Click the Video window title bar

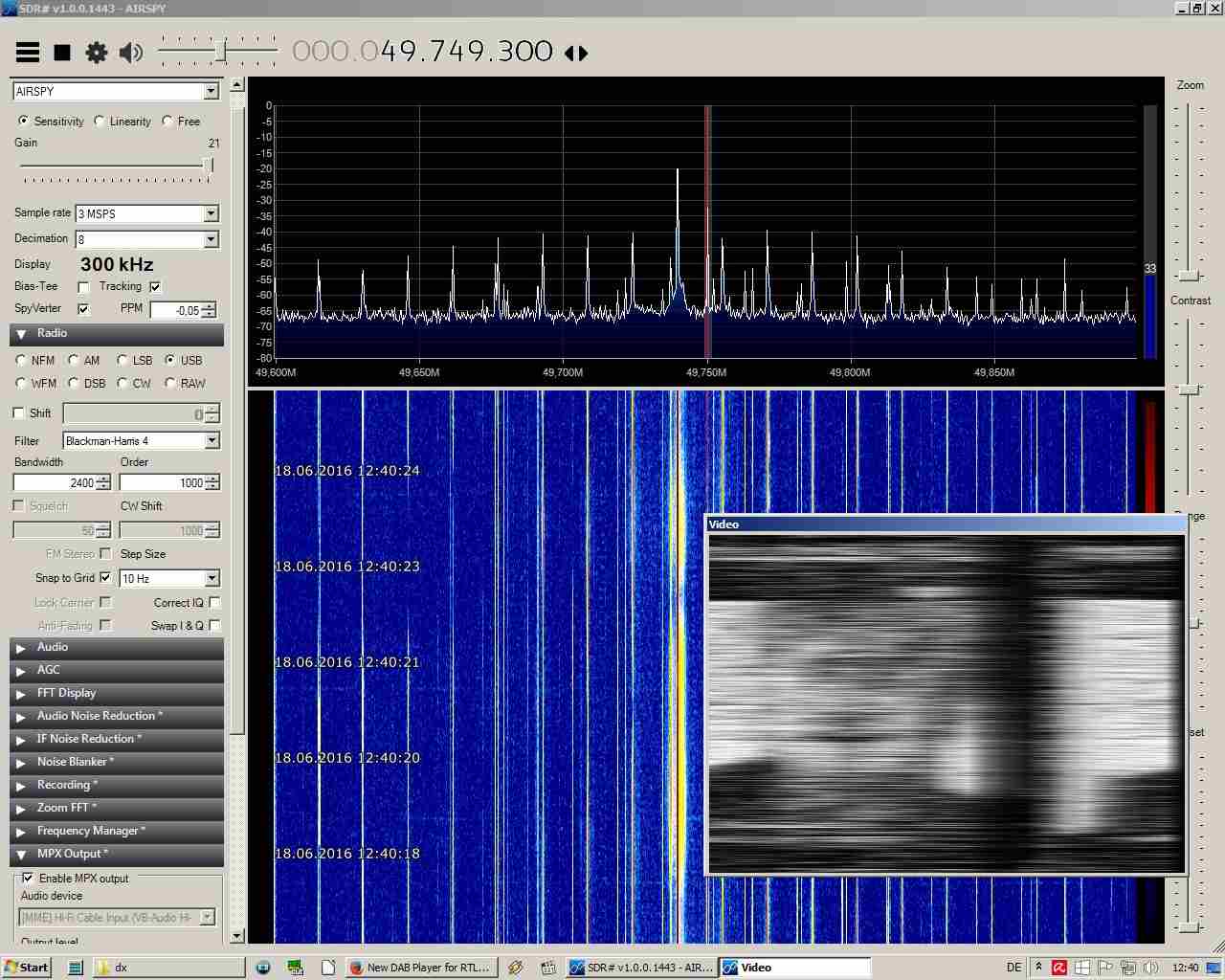pyautogui.click(x=945, y=524)
